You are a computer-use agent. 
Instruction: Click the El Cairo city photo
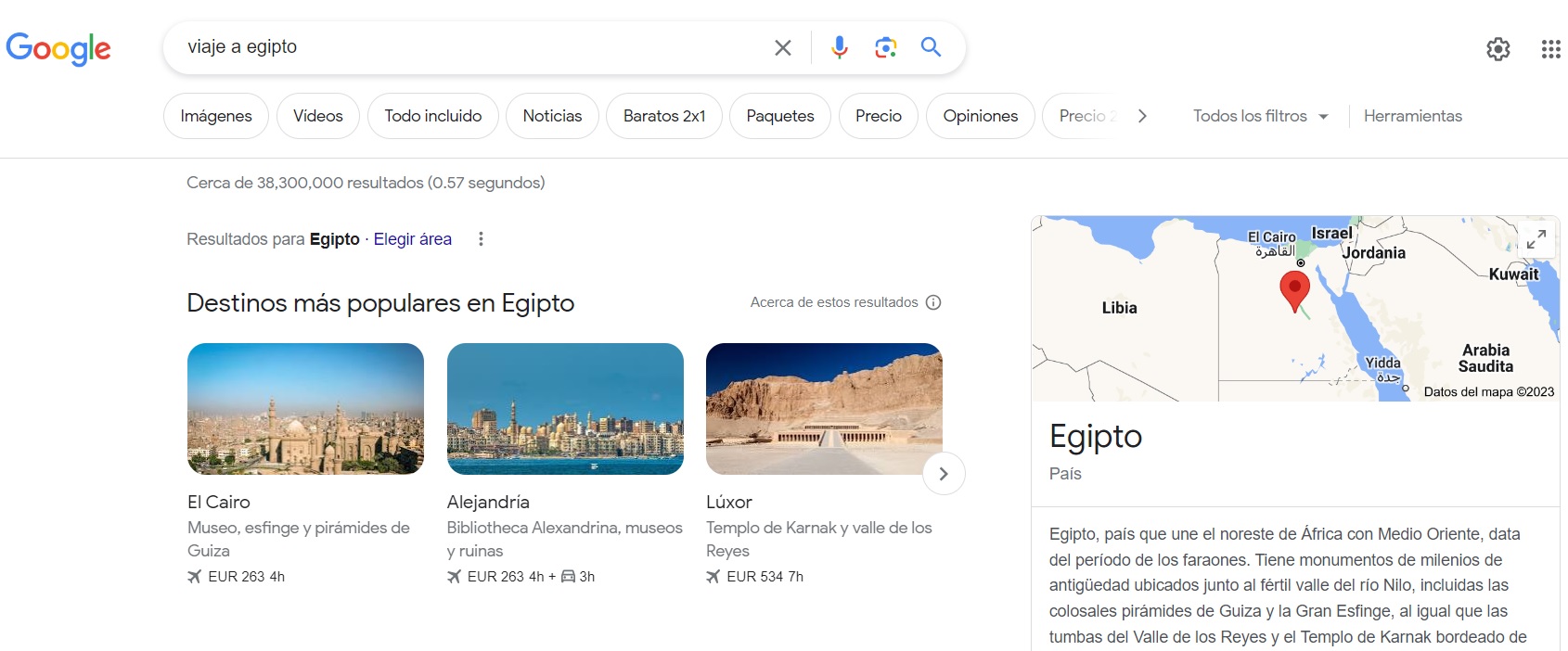(x=305, y=409)
